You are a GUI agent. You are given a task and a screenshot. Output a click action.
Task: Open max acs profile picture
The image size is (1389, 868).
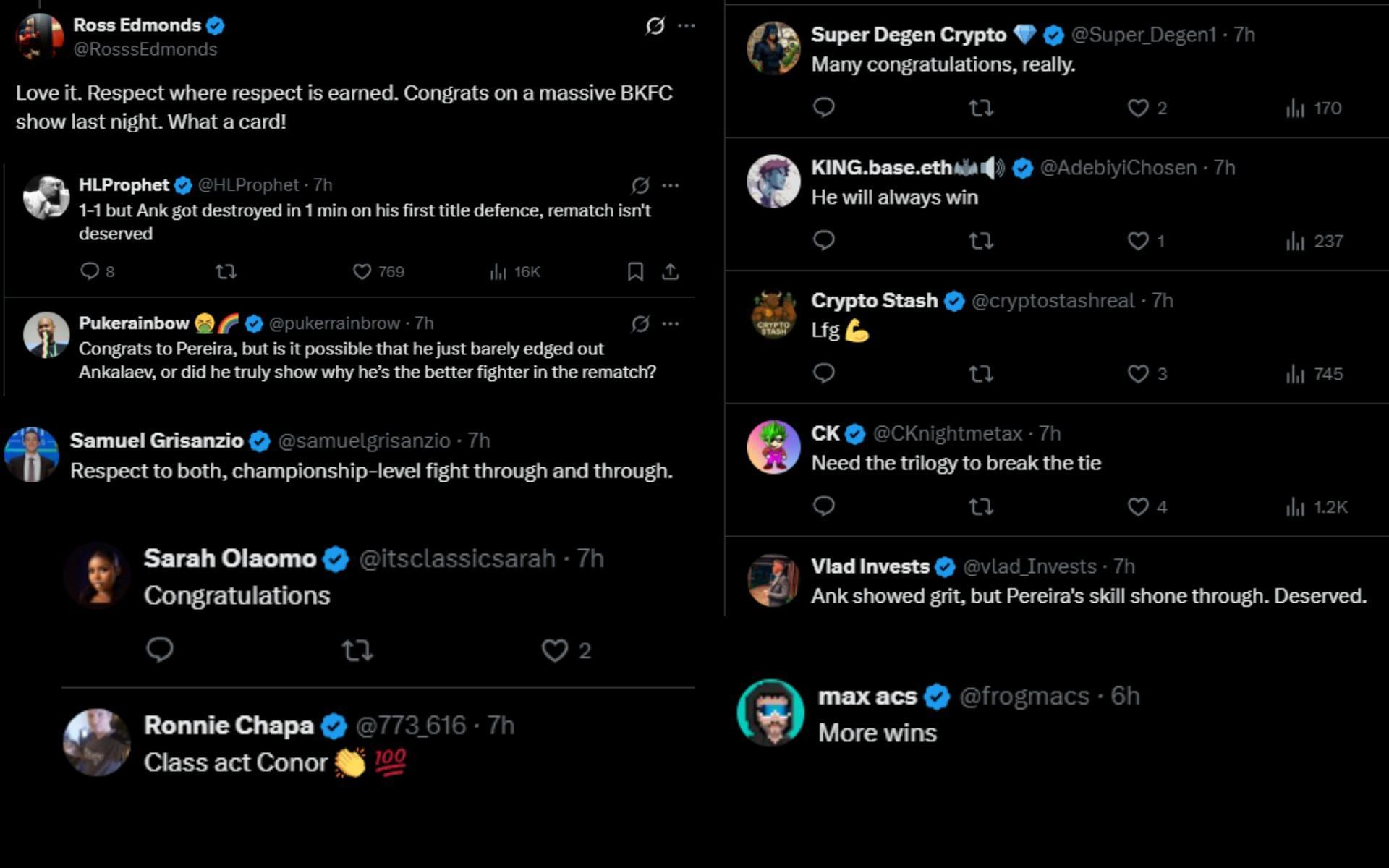point(770,712)
